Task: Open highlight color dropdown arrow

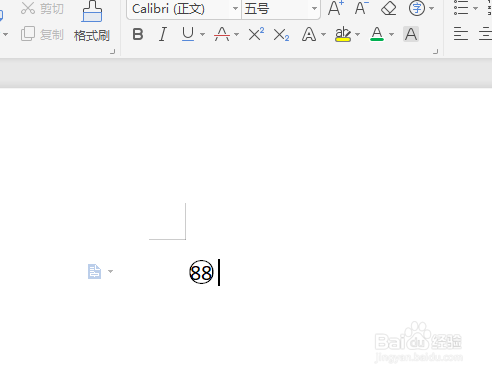Action: [358, 34]
